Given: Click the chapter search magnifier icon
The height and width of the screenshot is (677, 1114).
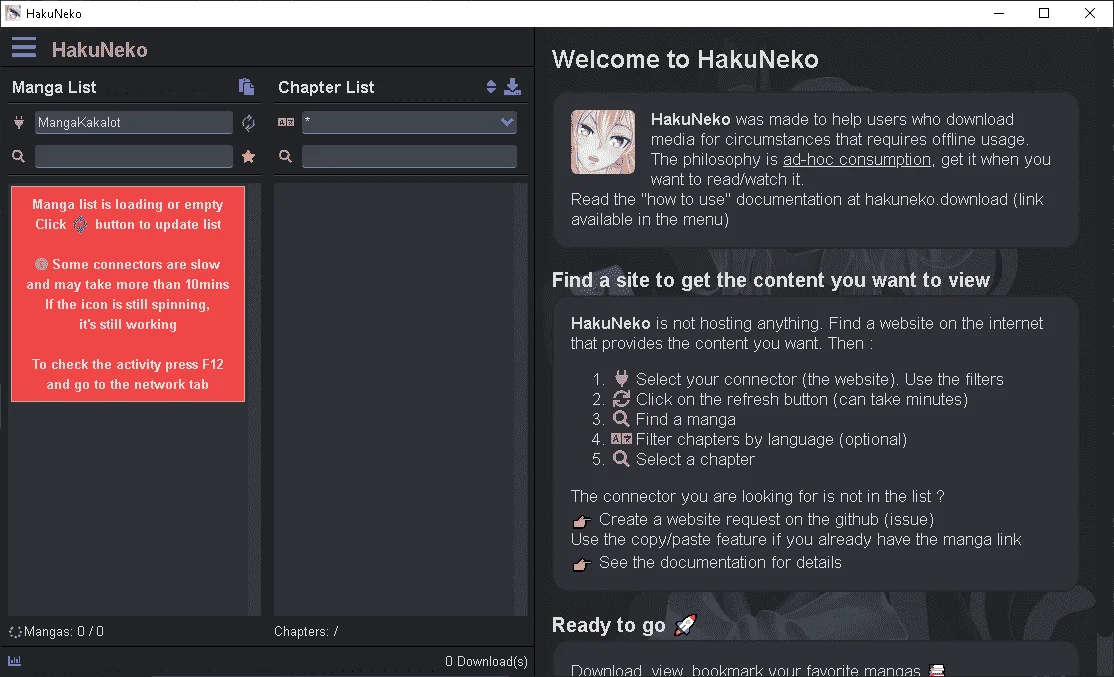Looking at the screenshot, I should pos(286,156).
